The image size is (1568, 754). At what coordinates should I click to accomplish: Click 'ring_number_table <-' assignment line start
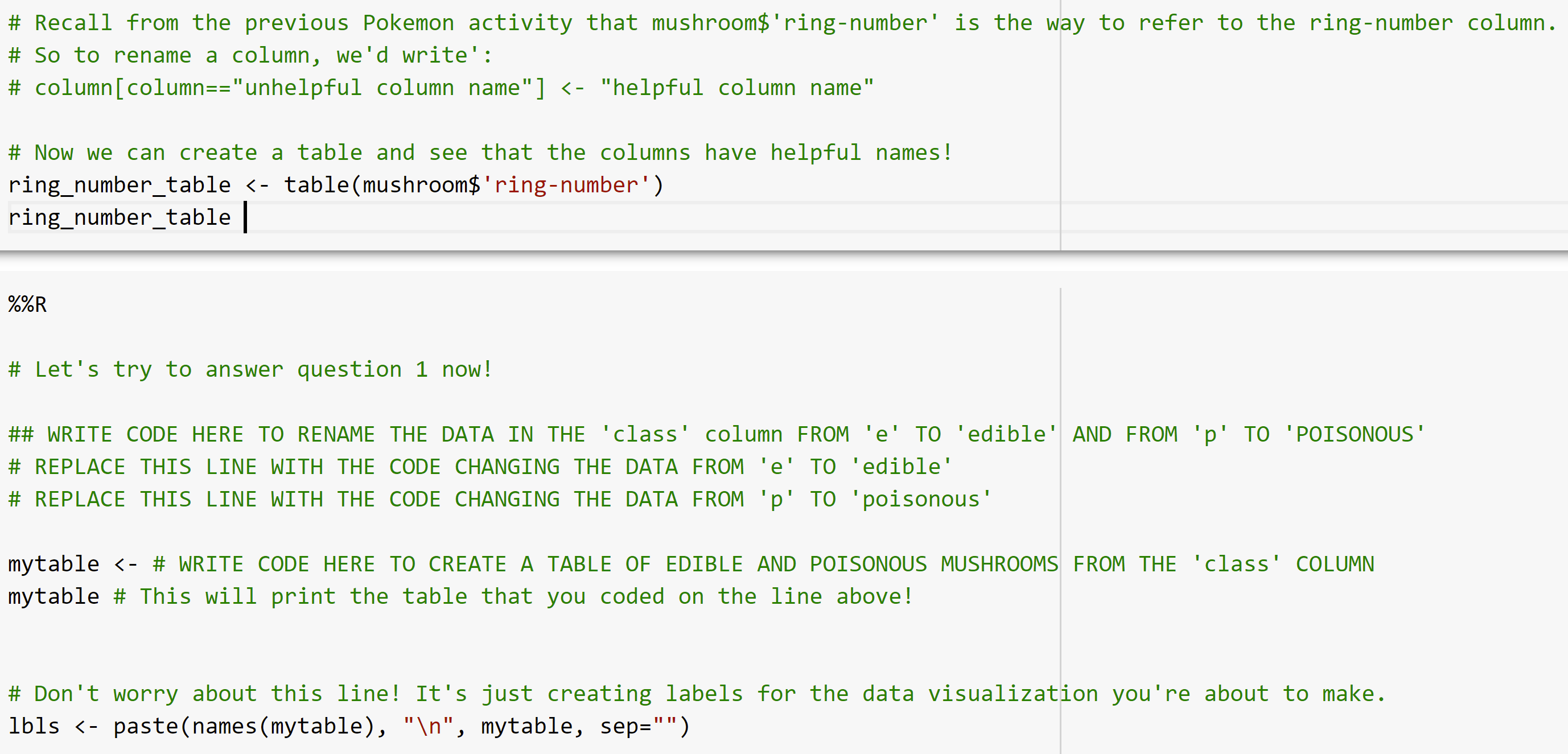pyautogui.click(x=138, y=185)
